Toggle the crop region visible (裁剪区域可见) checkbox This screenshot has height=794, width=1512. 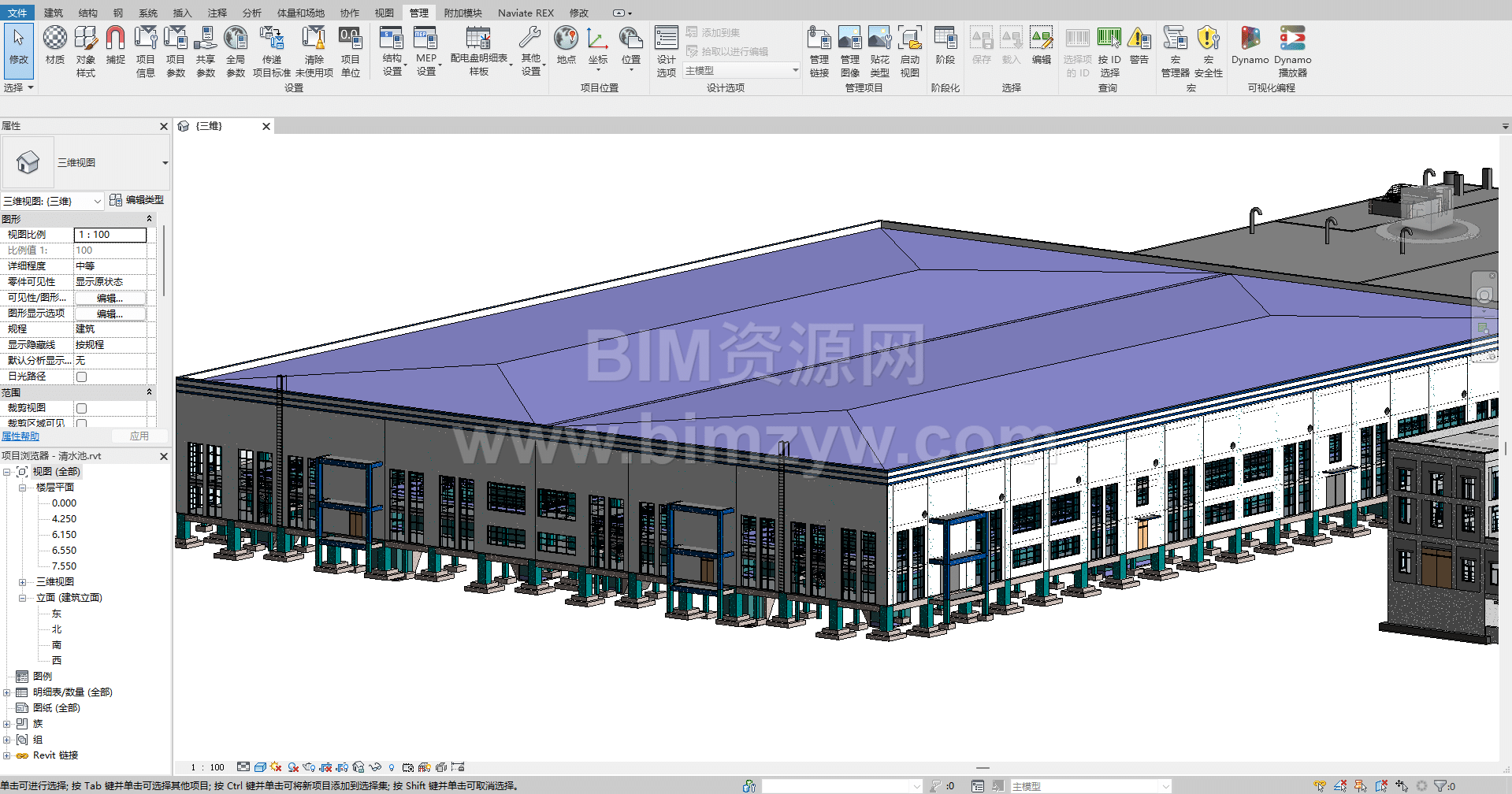(81, 423)
